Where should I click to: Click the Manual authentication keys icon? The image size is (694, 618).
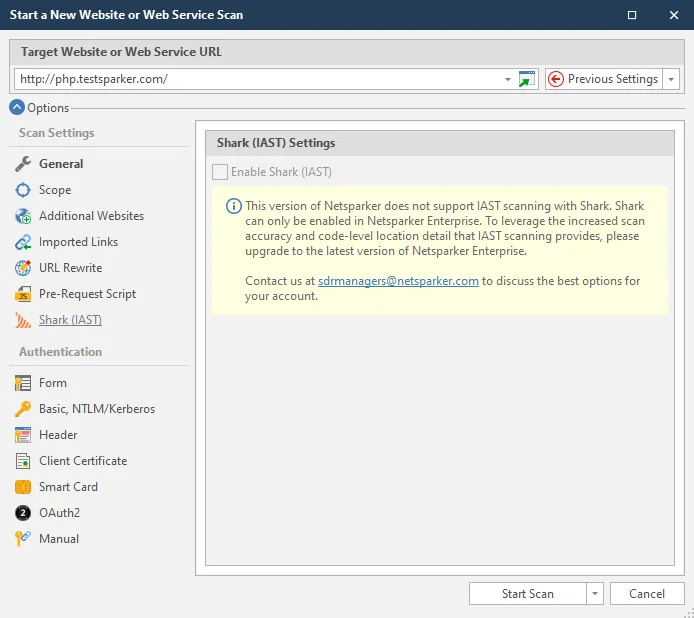(x=23, y=539)
